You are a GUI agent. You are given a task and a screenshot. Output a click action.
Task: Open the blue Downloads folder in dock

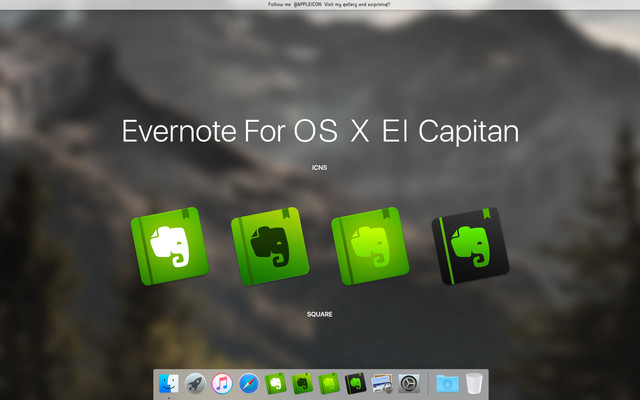coord(447,384)
